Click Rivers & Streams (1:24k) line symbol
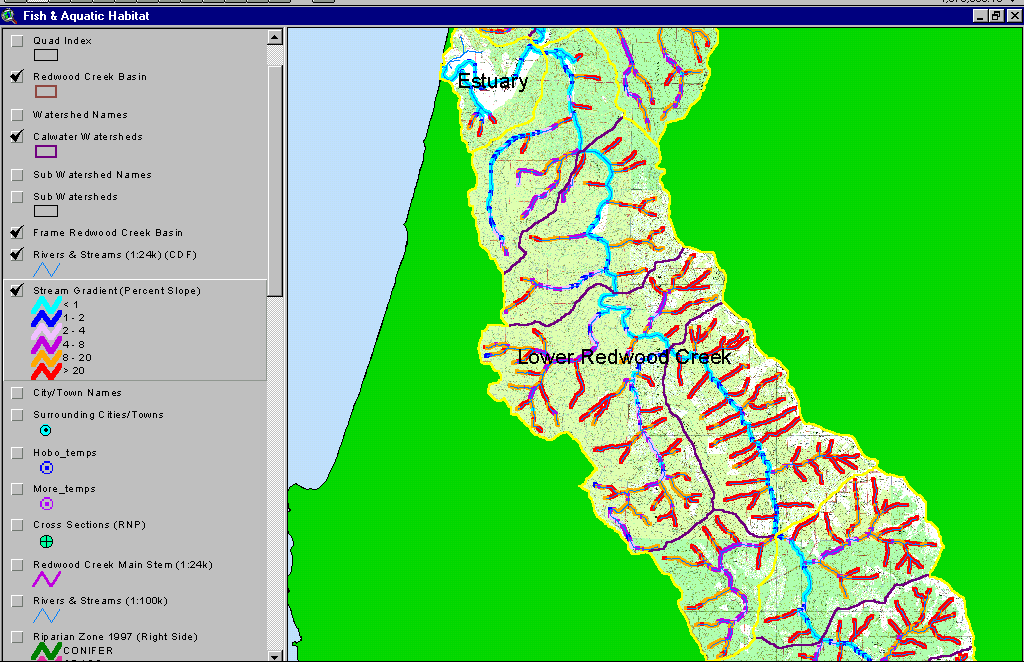Image resolution: width=1024 pixels, height=662 pixels. point(46,270)
